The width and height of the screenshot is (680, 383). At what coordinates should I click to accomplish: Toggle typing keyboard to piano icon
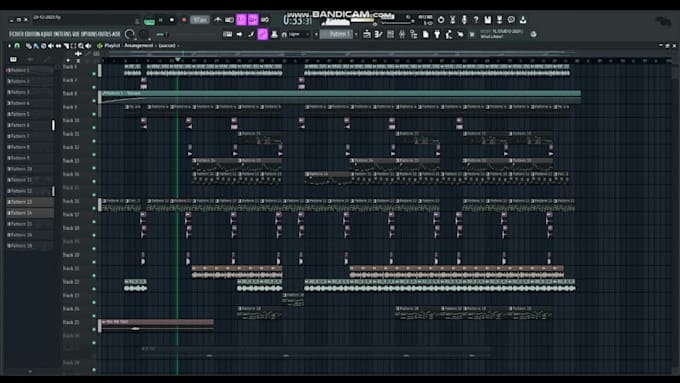tap(228, 34)
